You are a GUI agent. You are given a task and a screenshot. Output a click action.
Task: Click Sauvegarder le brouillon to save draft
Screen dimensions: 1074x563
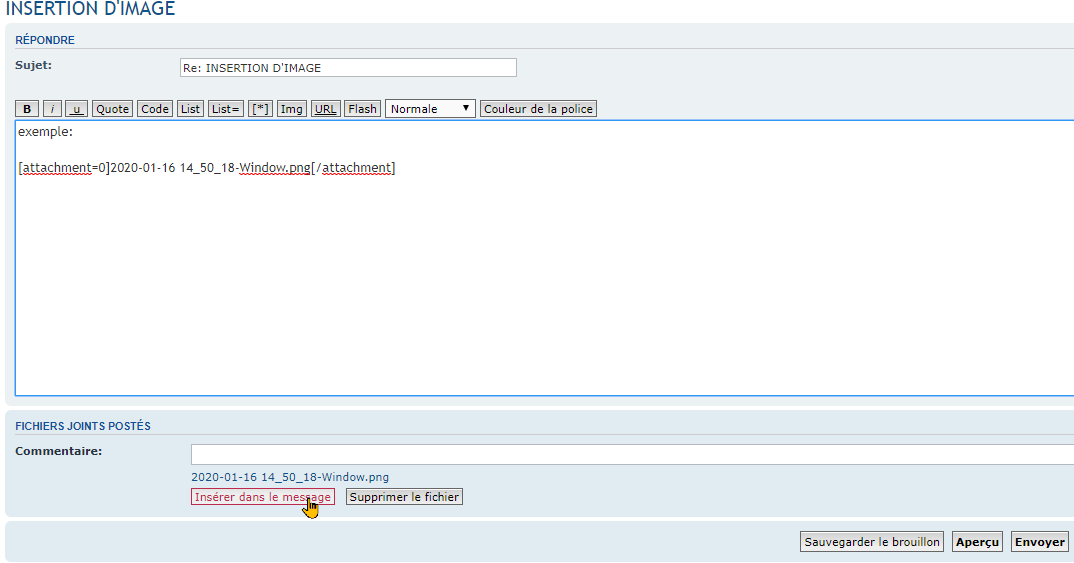coord(872,542)
